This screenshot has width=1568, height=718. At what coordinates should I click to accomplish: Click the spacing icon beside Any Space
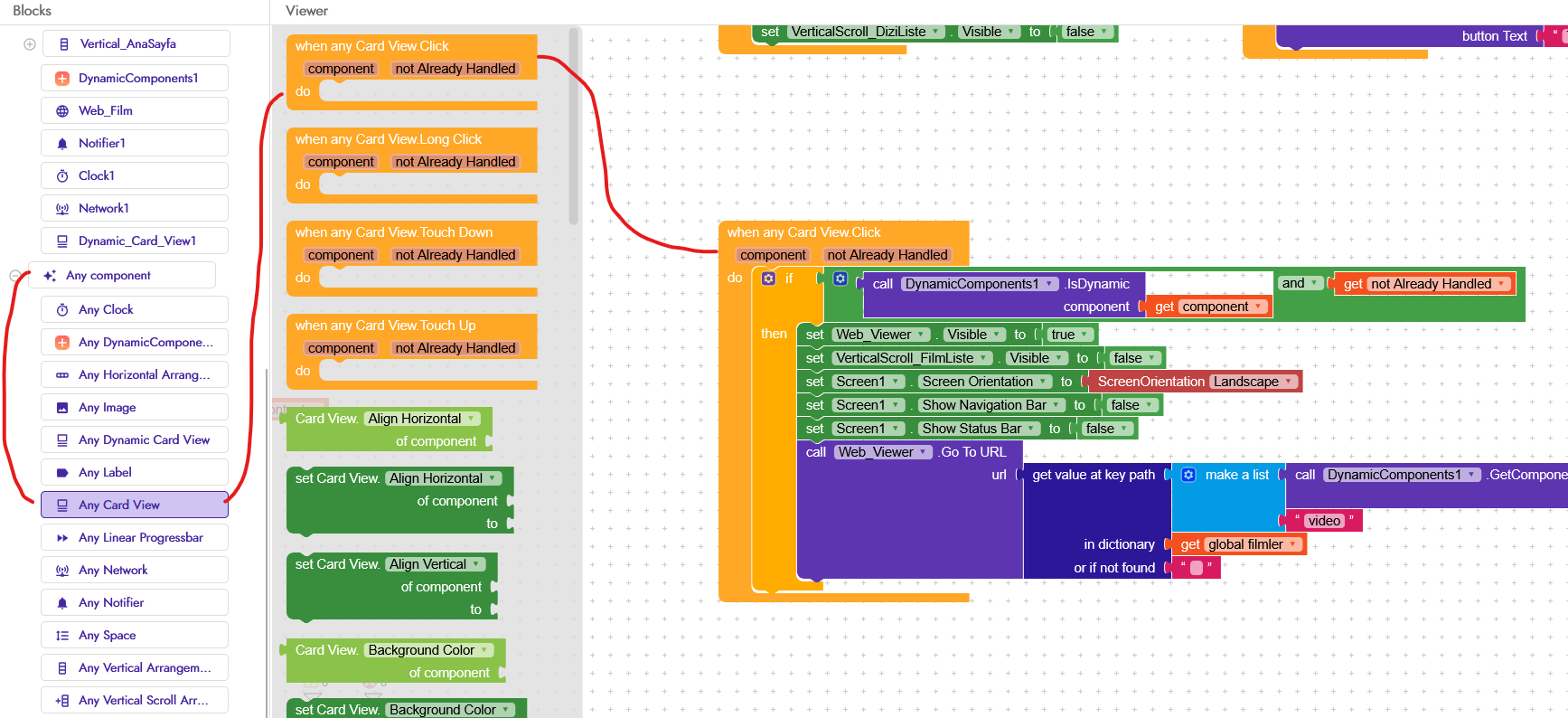(x=62, y=636)
